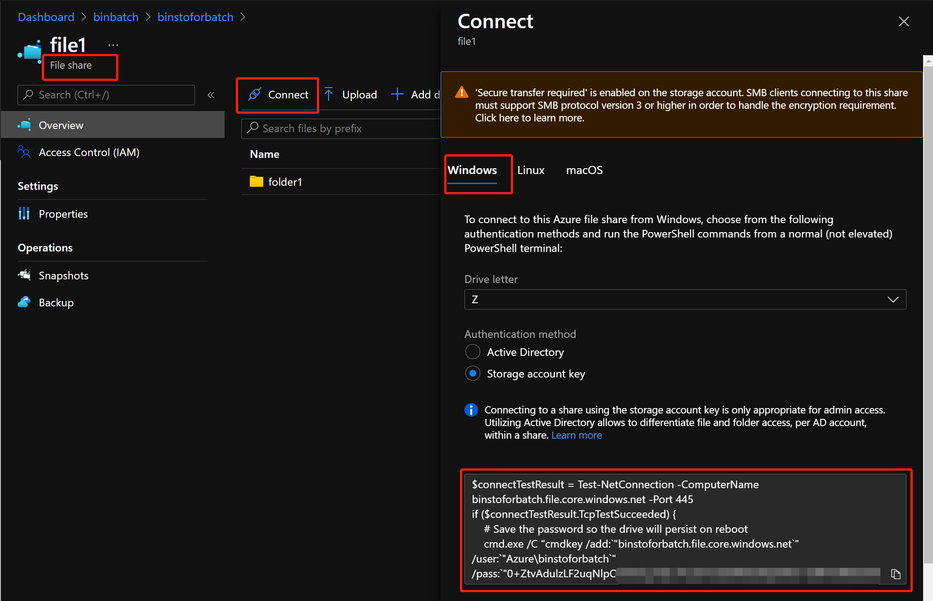Follow the Learn more link

577,435
